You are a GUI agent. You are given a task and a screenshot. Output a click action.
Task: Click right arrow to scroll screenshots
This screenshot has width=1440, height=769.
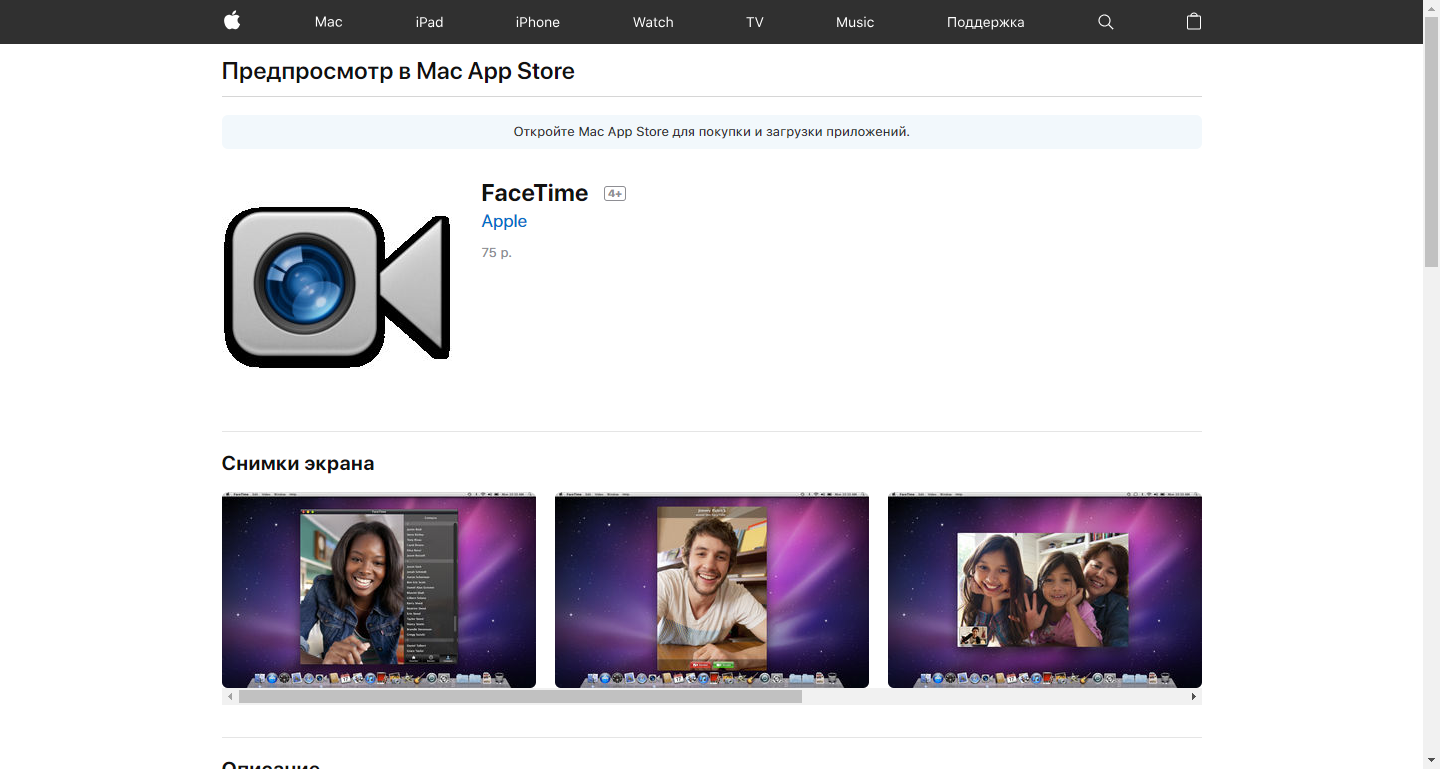tap(1194, 696)
